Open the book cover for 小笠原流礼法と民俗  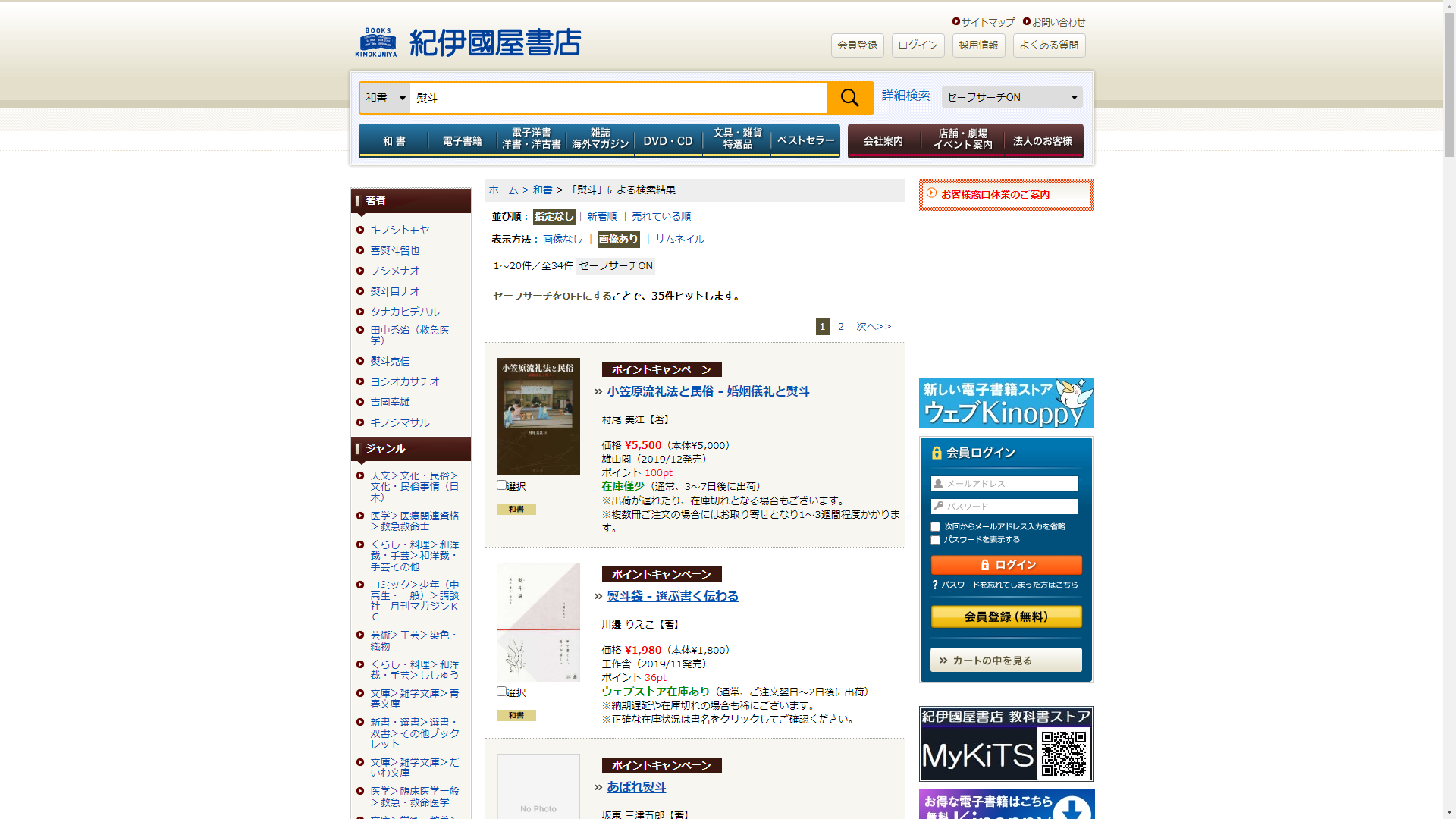coord(538,416)
